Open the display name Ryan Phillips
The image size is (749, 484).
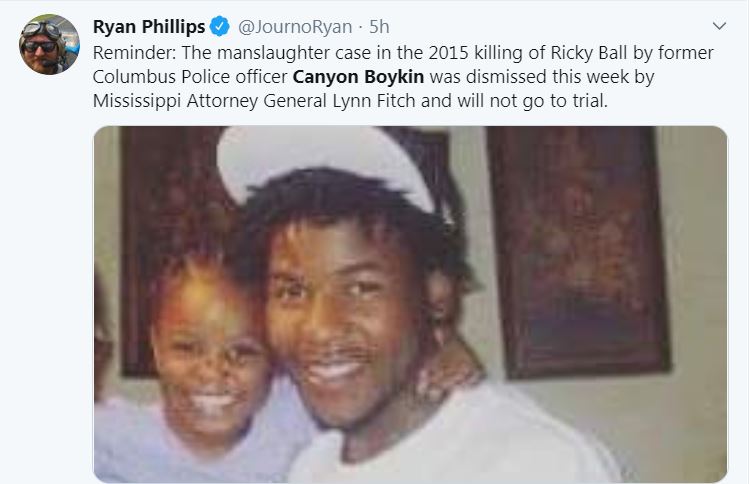click(149, 27)
